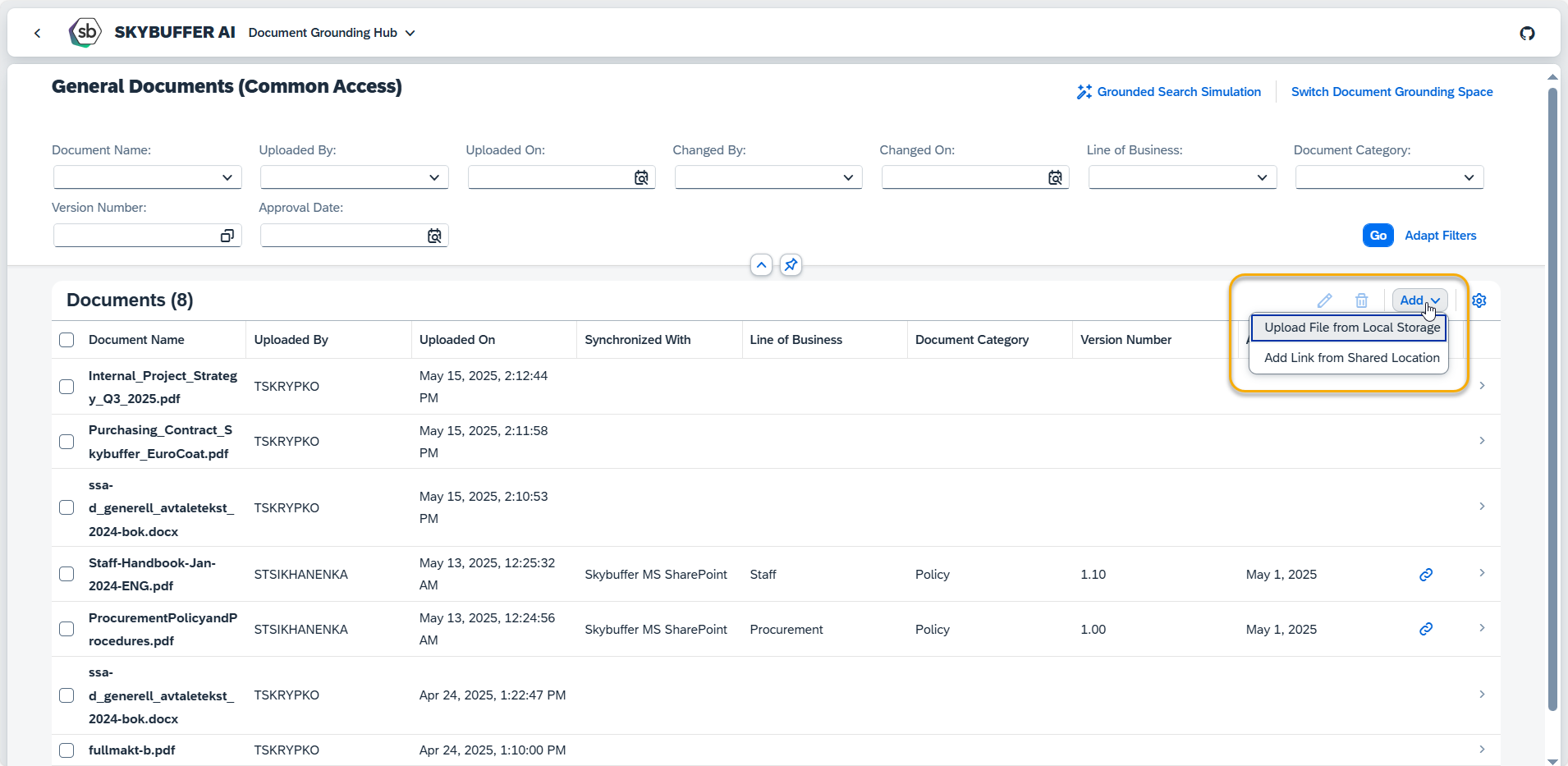Viewport: 1568px width, 766px height.
Task: Click Uploaded By column header
Action: 291,340
